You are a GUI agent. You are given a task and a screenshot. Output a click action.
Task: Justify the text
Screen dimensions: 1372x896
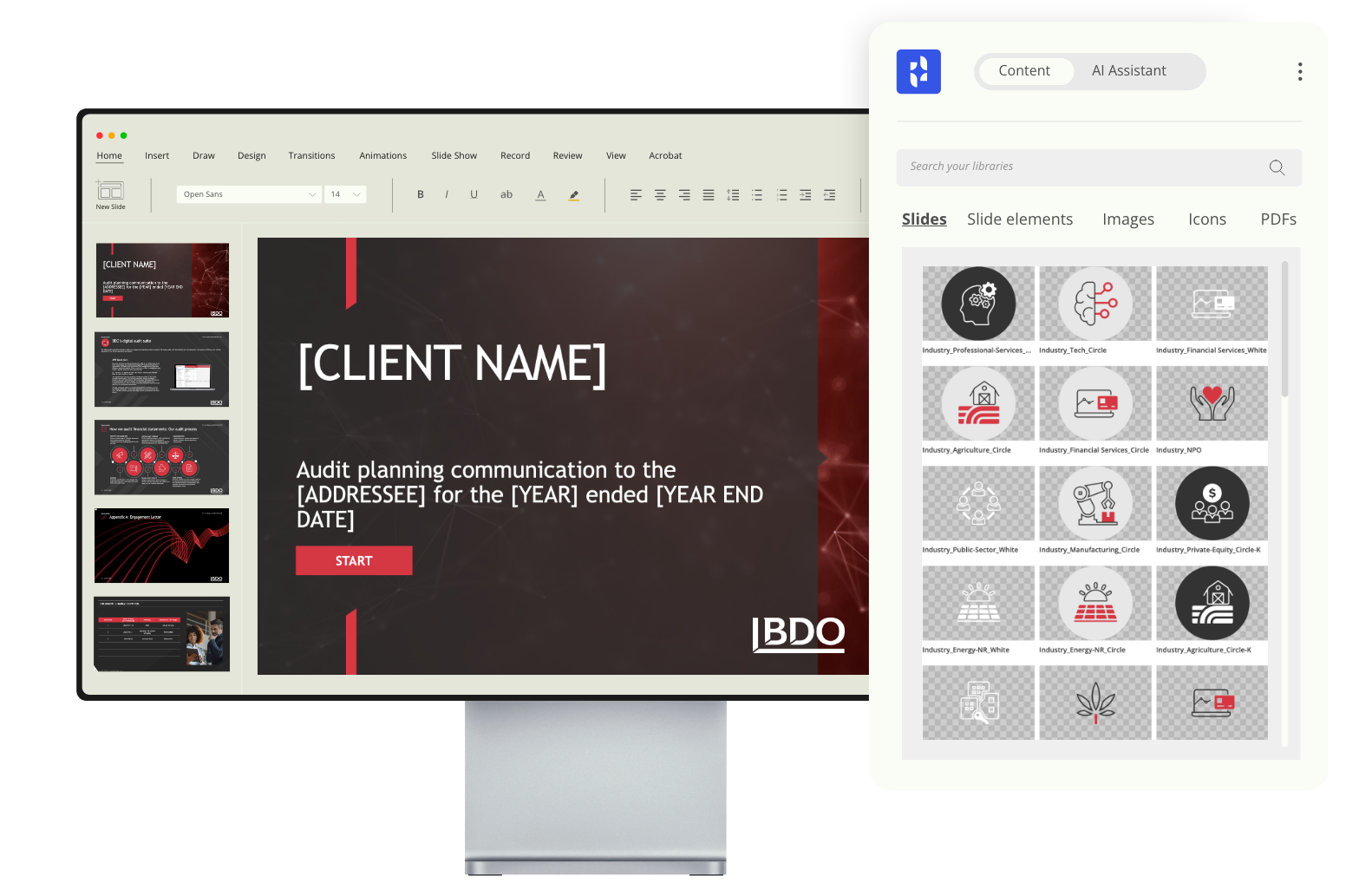(x=709, y=195)
